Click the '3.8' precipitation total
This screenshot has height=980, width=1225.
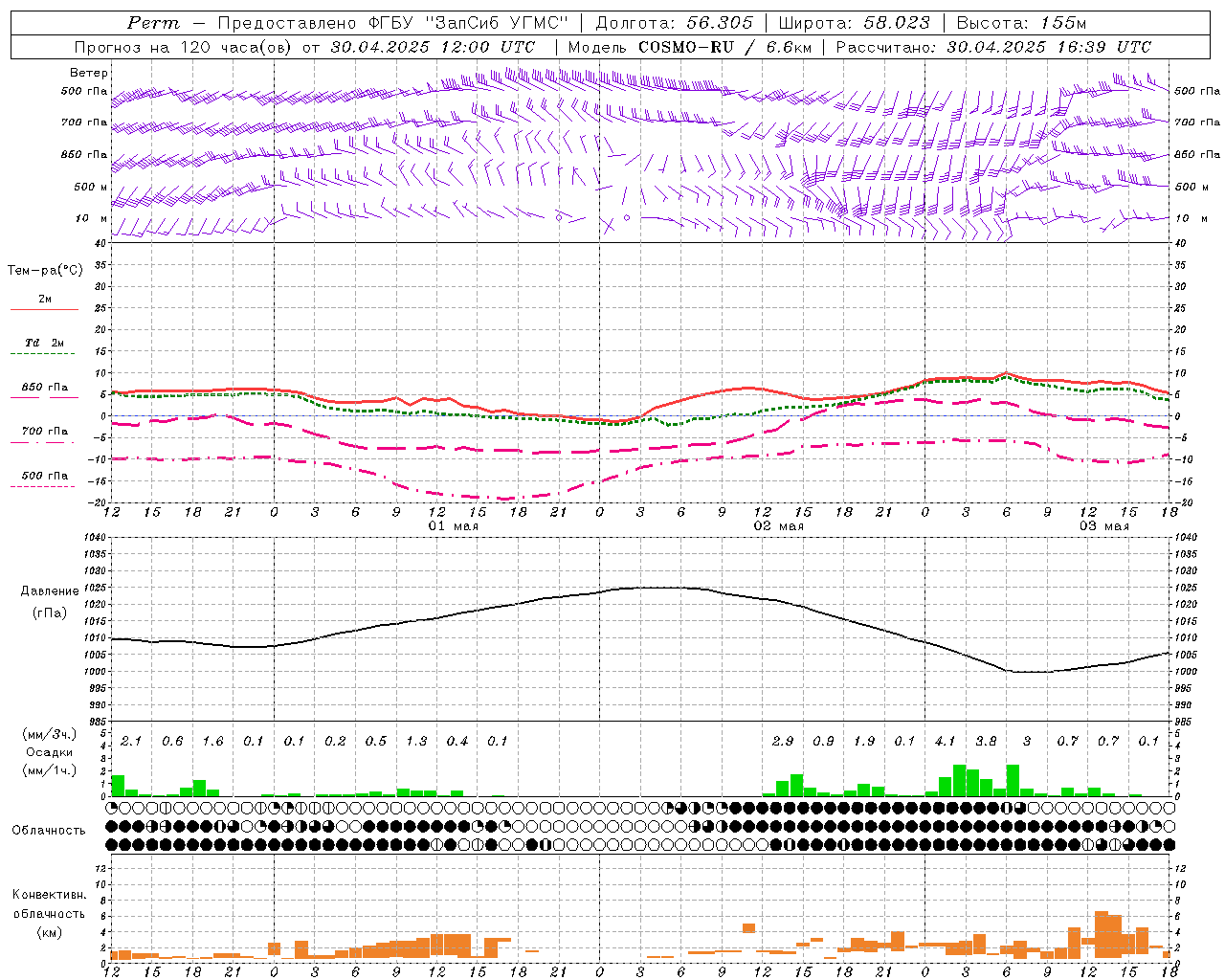click(986, 741)
